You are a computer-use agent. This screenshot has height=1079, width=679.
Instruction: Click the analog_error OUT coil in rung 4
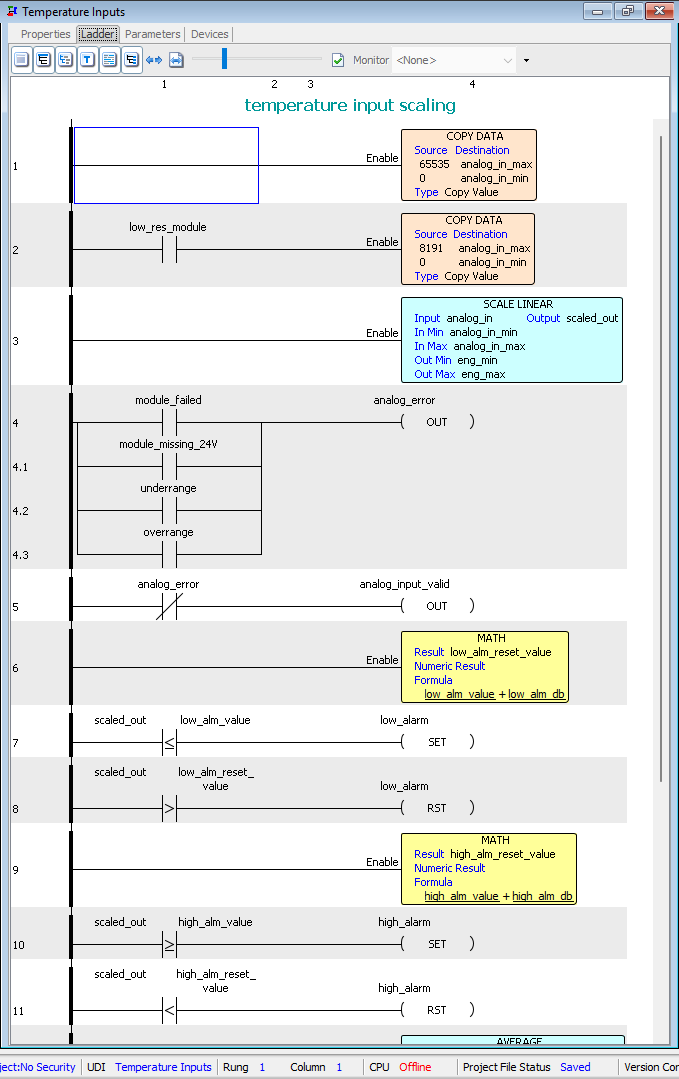click(x=437, y=422)
